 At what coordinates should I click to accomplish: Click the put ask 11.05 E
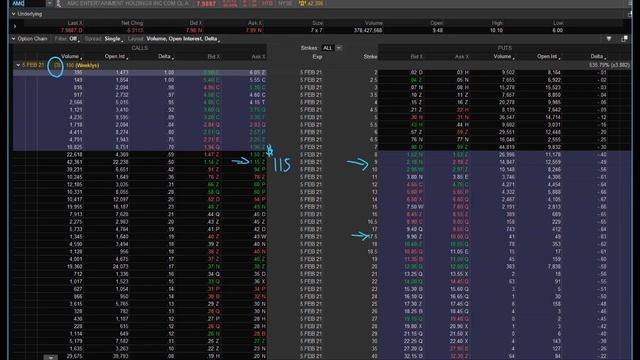(459, 252)
